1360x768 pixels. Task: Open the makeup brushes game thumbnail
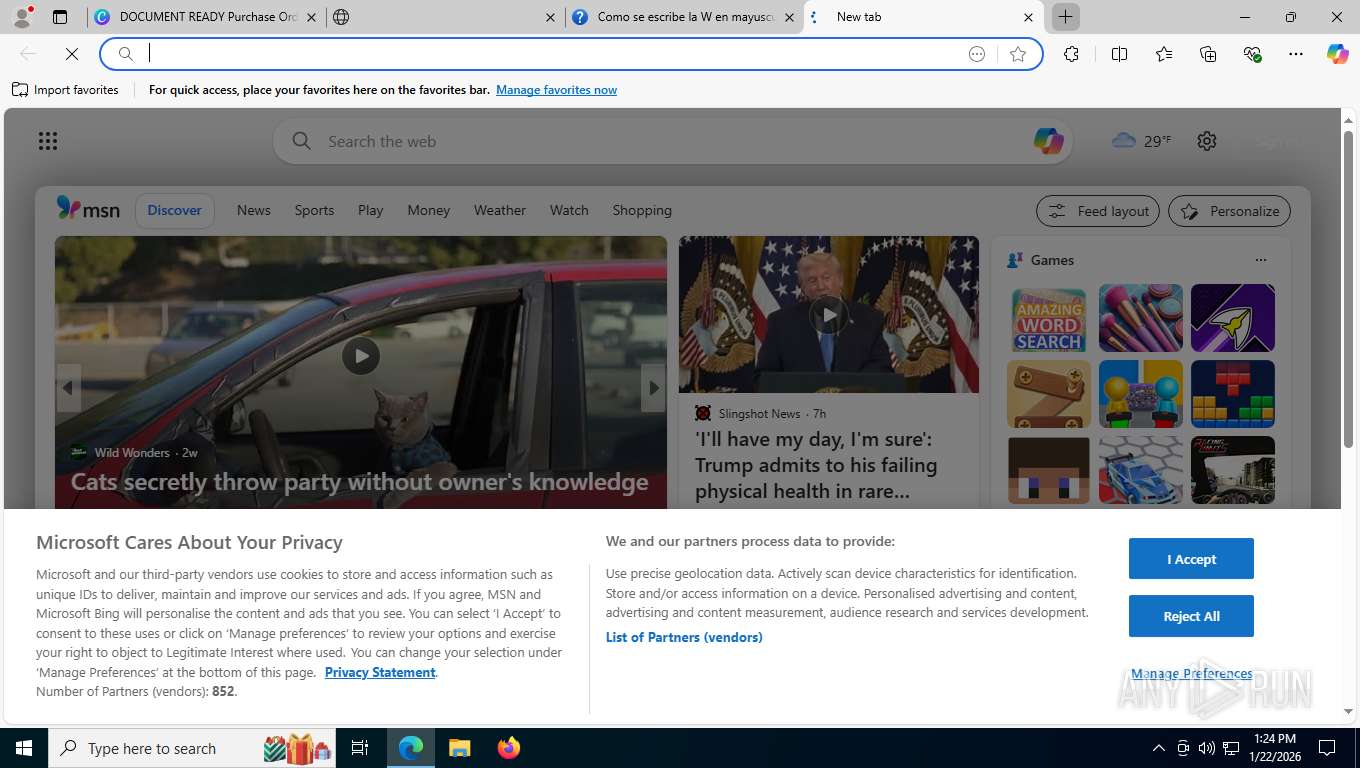pyautogui.click(x=1141, y=318)
